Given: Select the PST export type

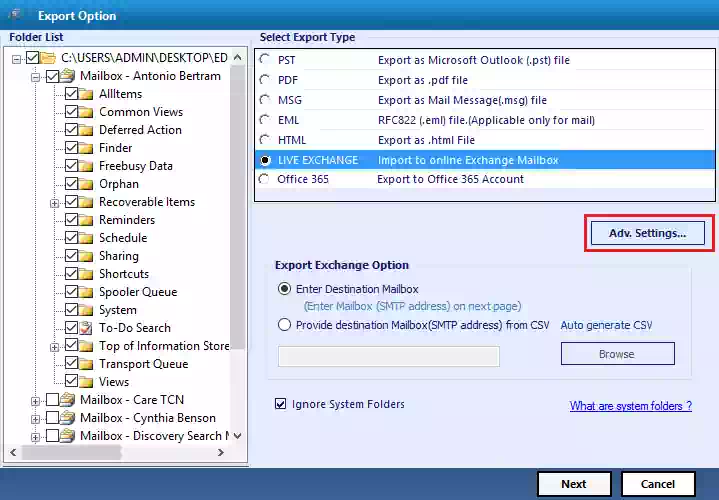Looking at the screenshot, I should click(265, 60).
